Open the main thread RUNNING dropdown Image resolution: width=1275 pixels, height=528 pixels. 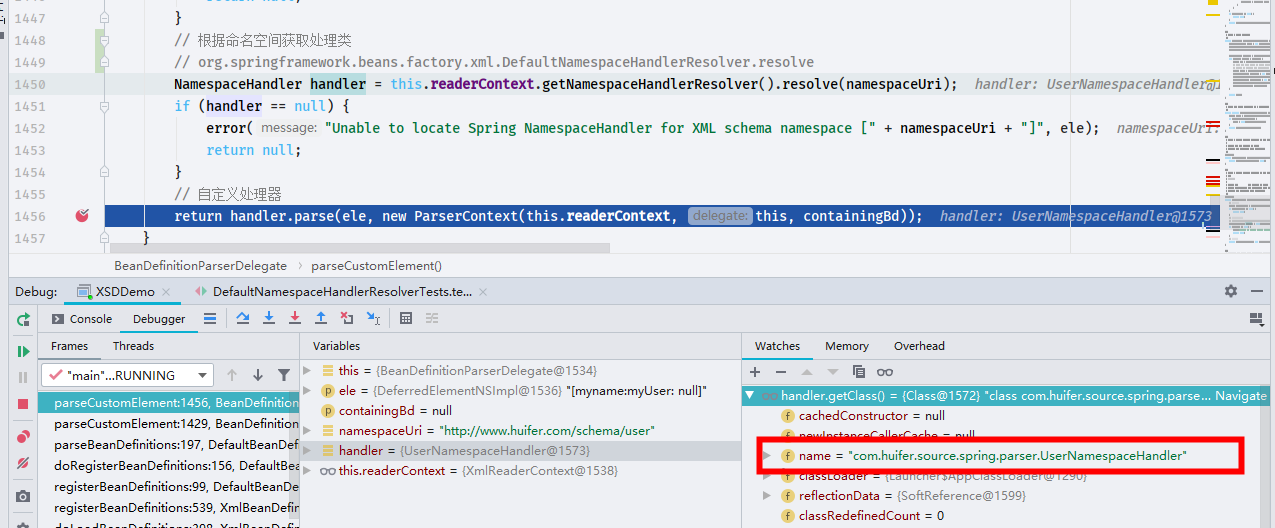click(x=128, y=375)
